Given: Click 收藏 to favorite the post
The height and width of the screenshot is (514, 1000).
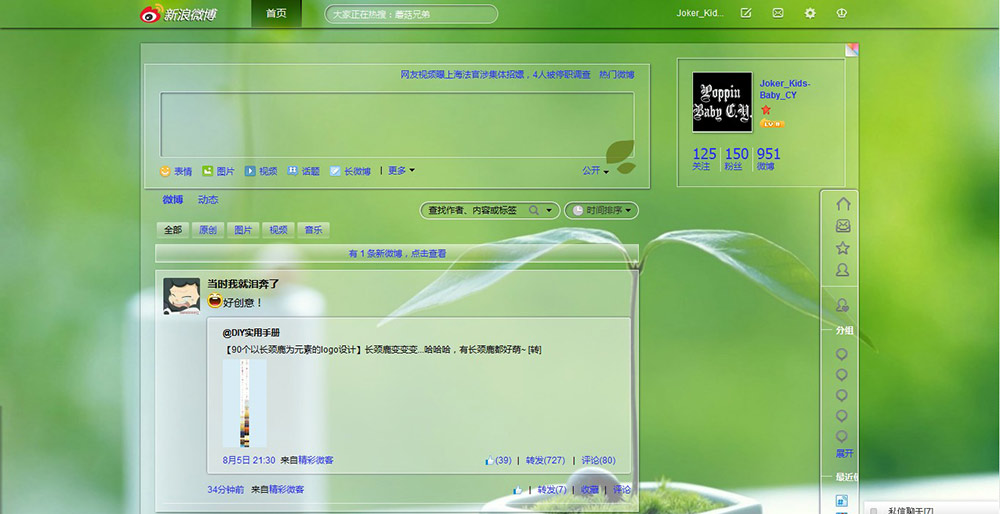Looking at the screenshot, I should (x=589, y=490).
